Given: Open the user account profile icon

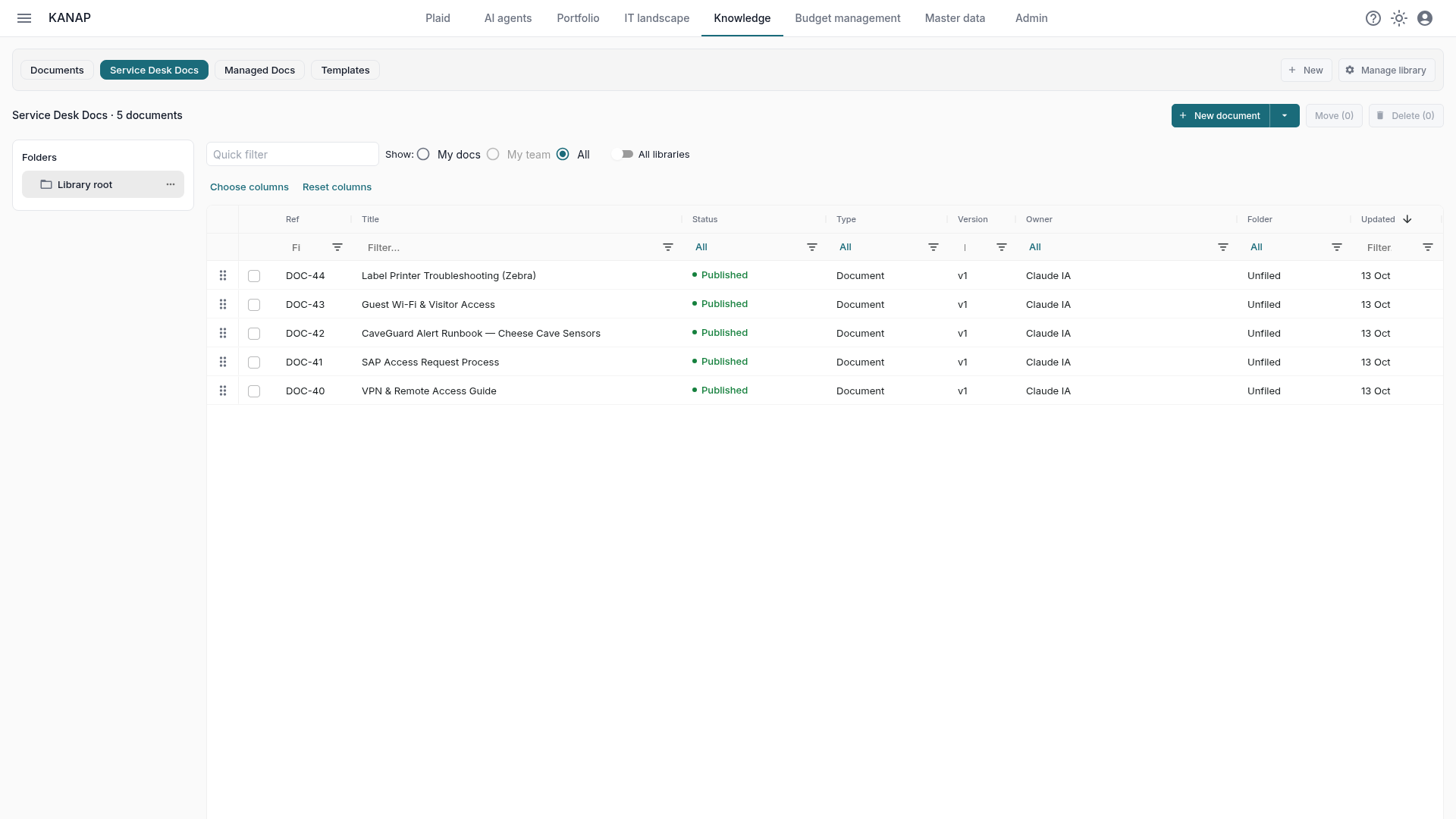Looking at the screenshot, I should (x=1425, y=18).
